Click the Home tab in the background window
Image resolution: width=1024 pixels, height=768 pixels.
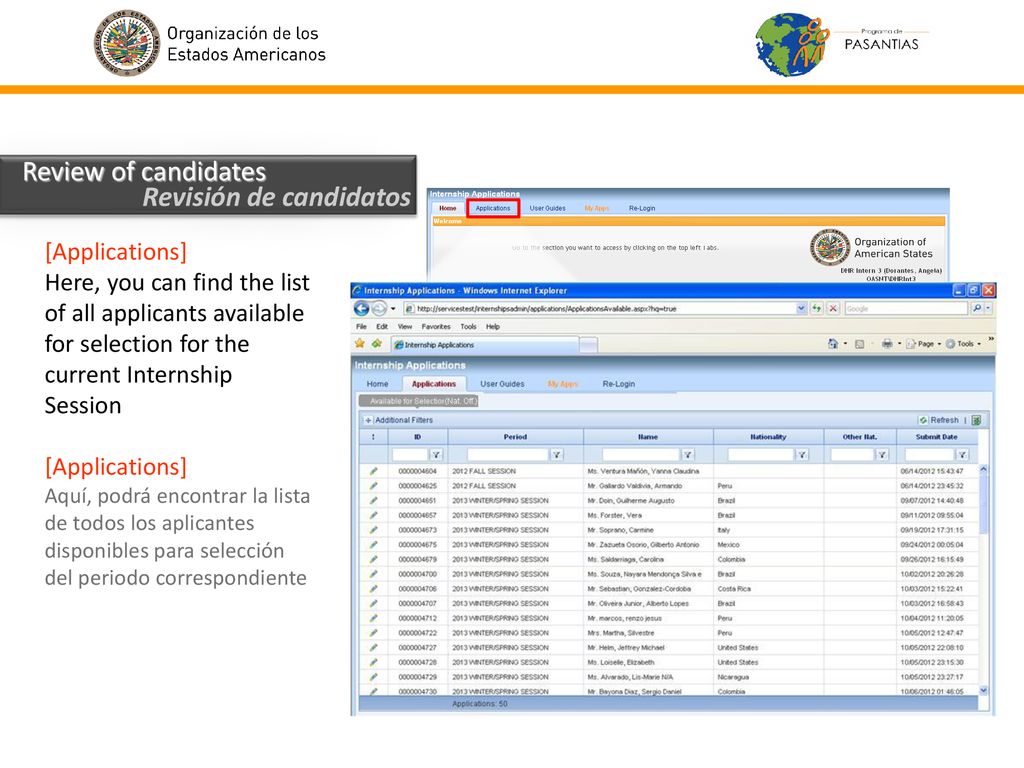447,208
